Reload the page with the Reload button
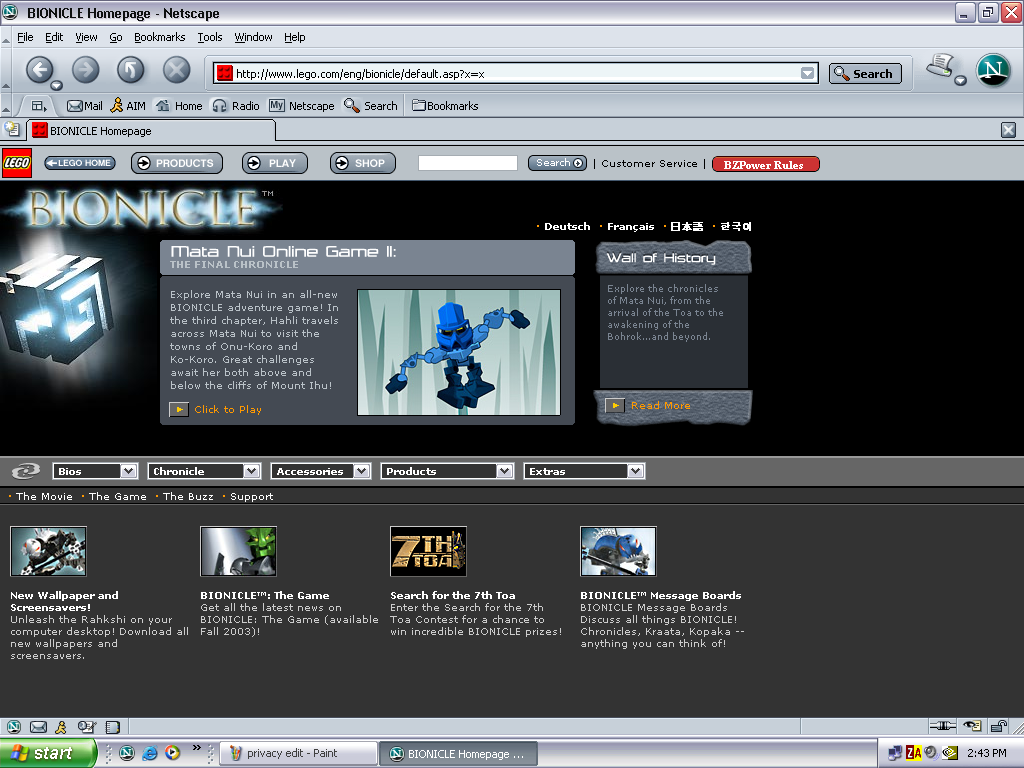Image resolution: width=1024 pixels, height=768 pixels. coord(131,70)
